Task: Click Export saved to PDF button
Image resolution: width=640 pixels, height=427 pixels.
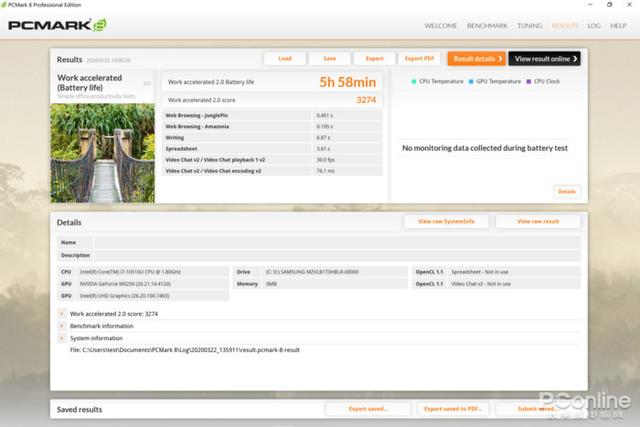Action: [453, 409]
